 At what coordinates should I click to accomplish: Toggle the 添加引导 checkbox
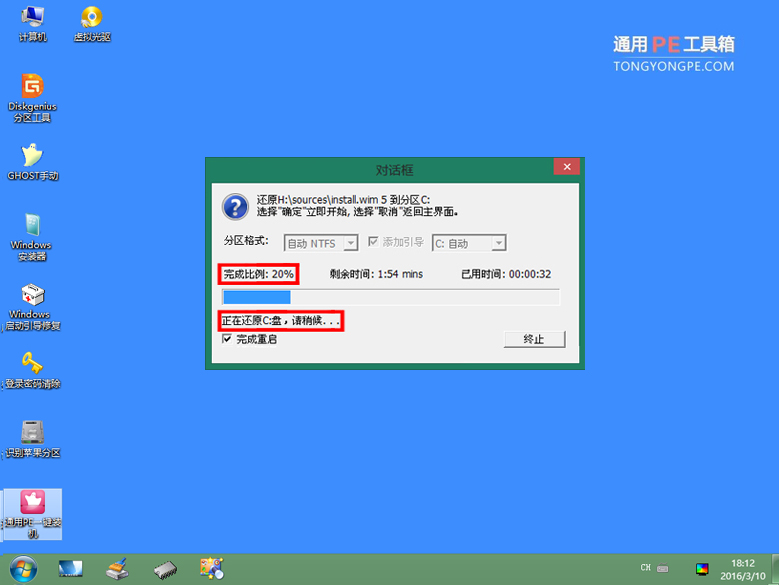(373, 241)
